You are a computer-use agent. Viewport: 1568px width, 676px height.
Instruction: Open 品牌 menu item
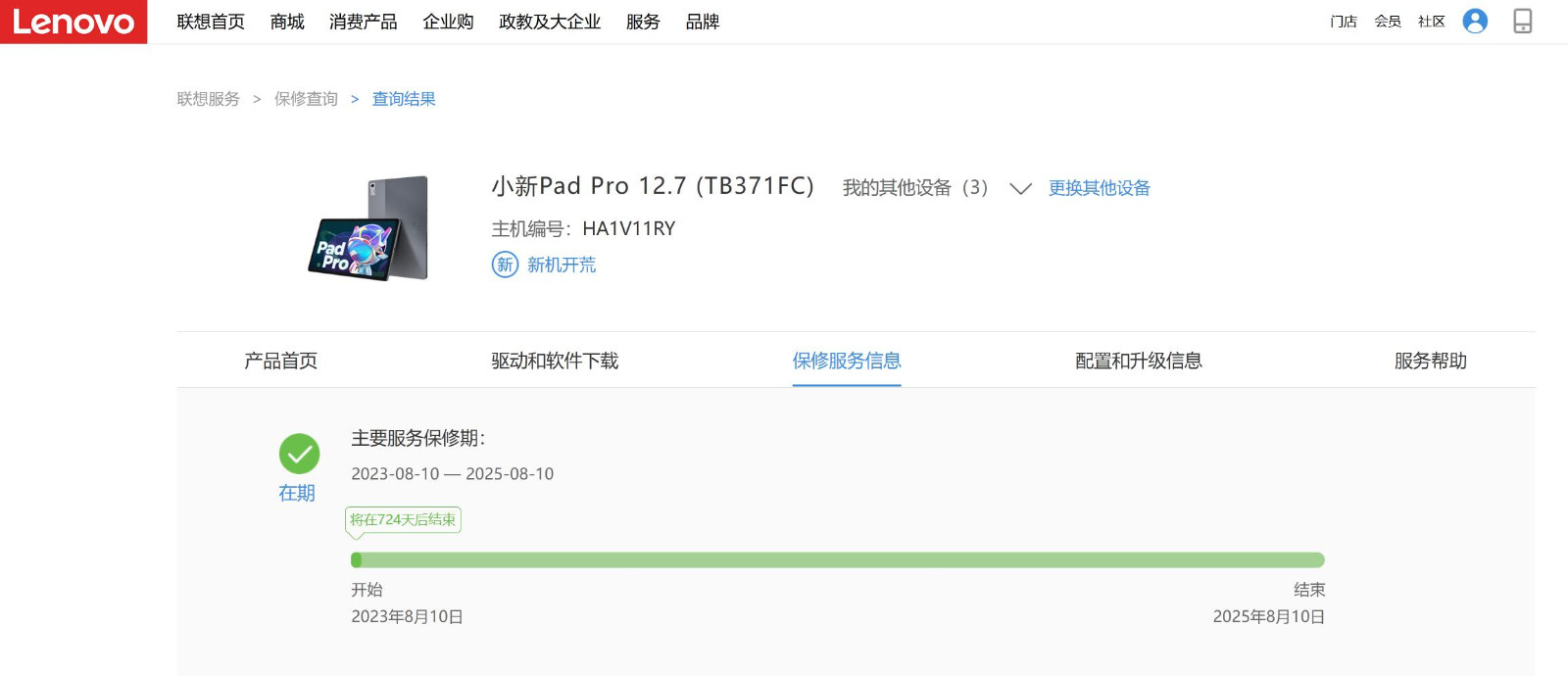pos(703,22)
